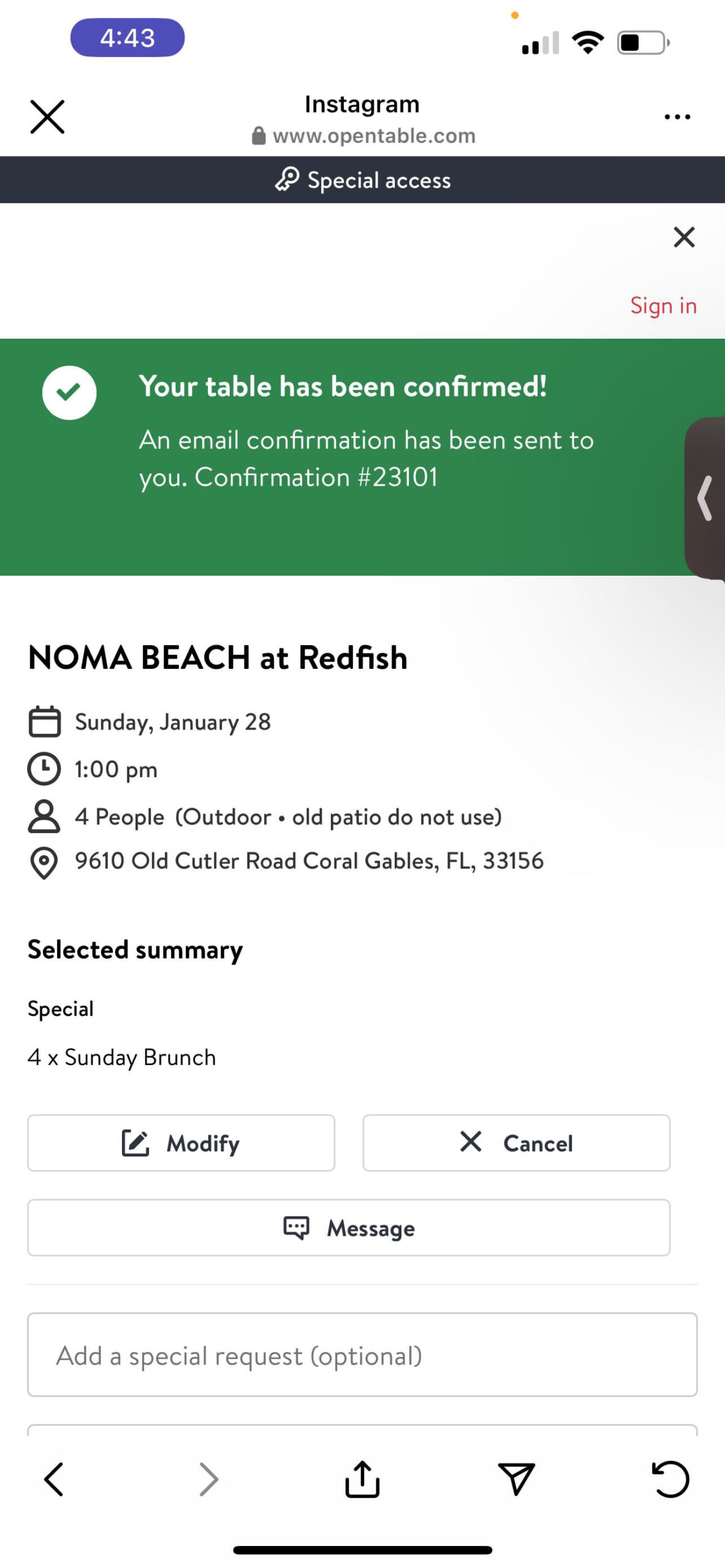Screen dimensions: 725x1568
Task: Close the in-app browser with X
Action: tap(47, 116)
